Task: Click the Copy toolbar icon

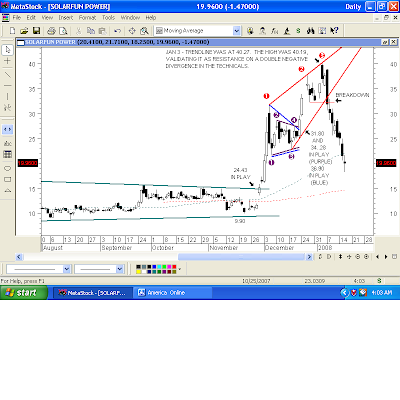Action: tap(91, 31)
